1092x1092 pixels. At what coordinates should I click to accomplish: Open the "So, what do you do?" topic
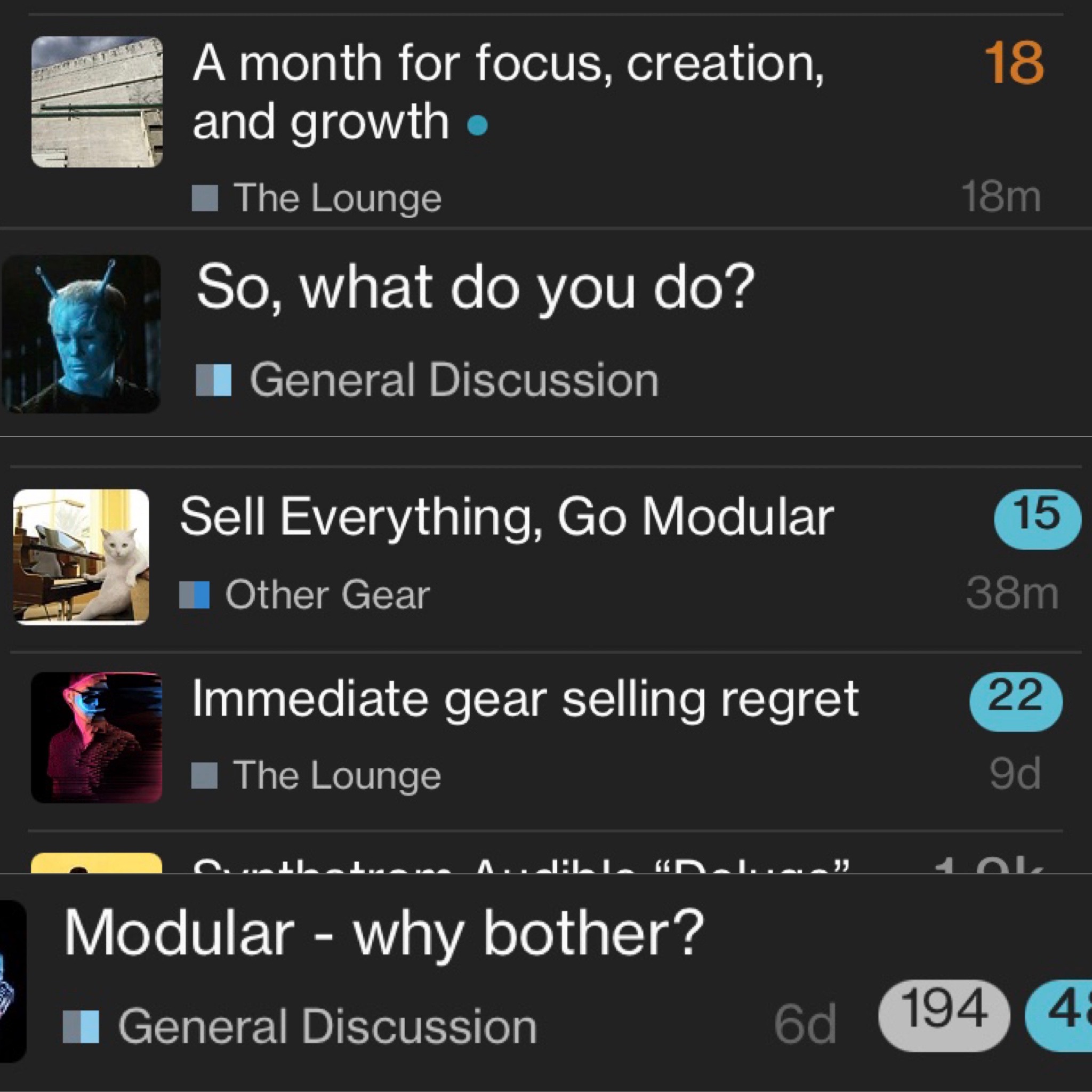tap(475, 288)
